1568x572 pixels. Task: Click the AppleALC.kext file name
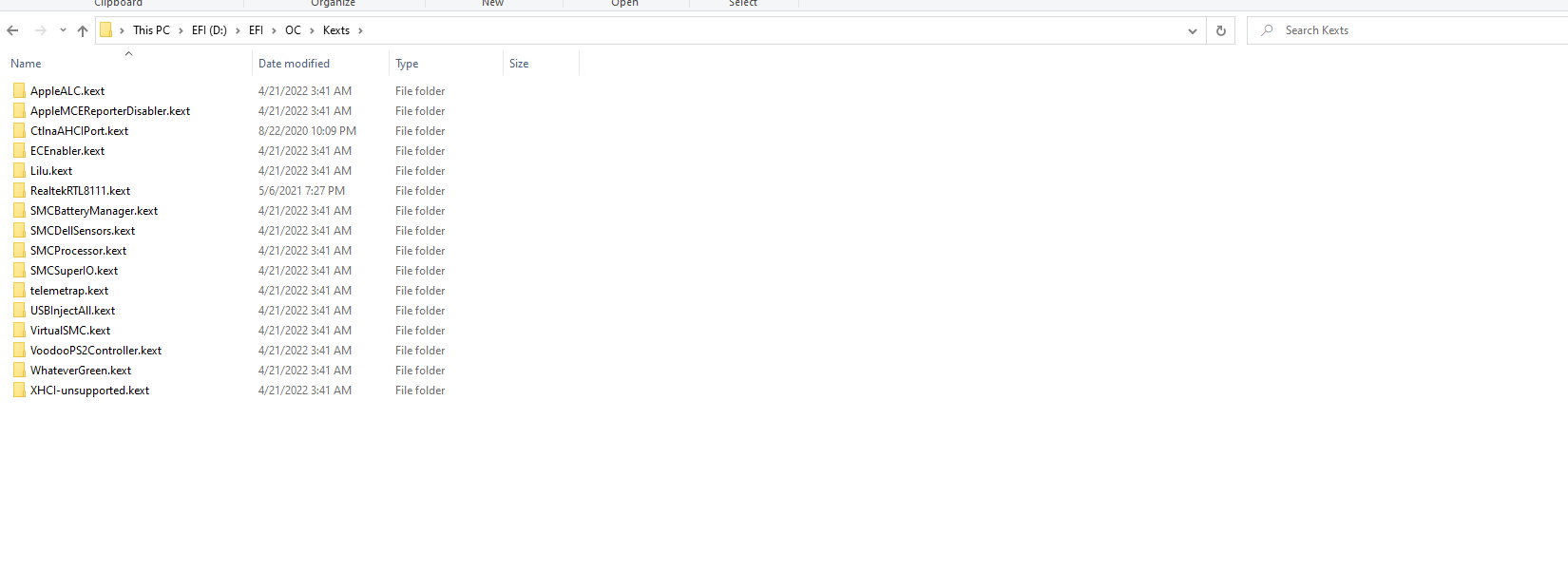pyautogui.click(x=67, y=91)
